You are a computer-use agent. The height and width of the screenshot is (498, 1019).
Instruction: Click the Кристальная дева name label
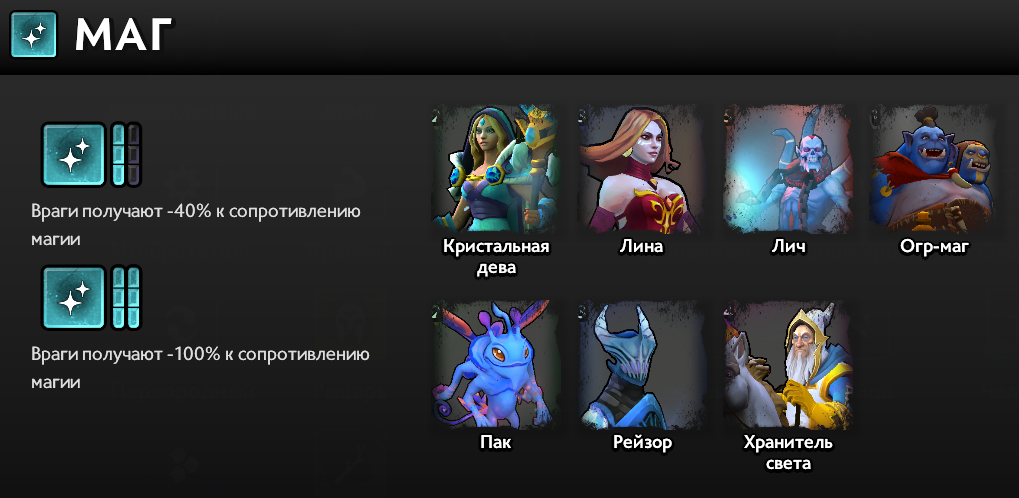(497, 257)
